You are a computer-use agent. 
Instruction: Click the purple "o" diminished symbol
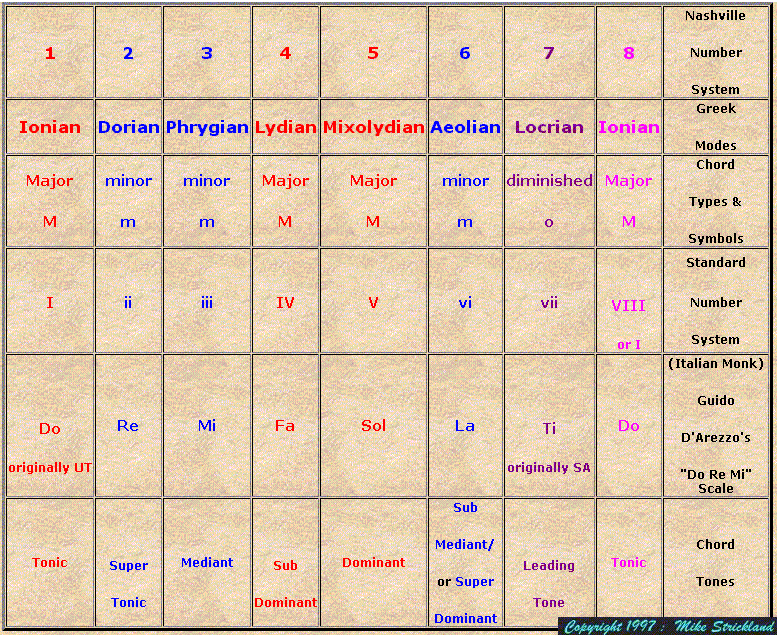[x=549, y=223]
